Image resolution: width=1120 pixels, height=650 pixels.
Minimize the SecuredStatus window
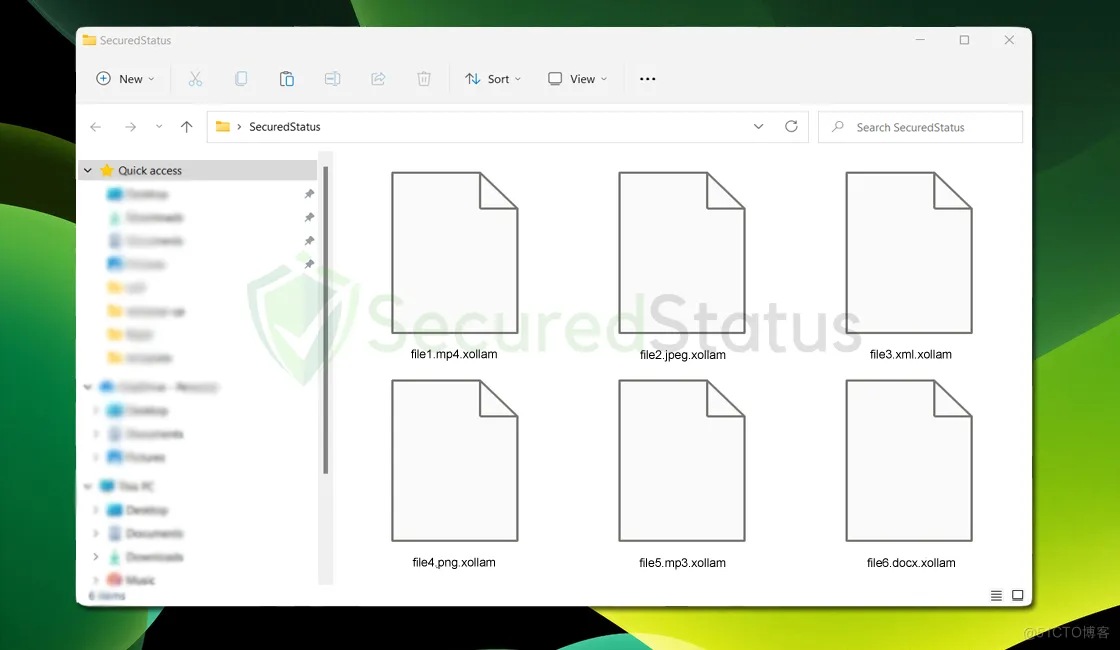[x=920, y=40]
